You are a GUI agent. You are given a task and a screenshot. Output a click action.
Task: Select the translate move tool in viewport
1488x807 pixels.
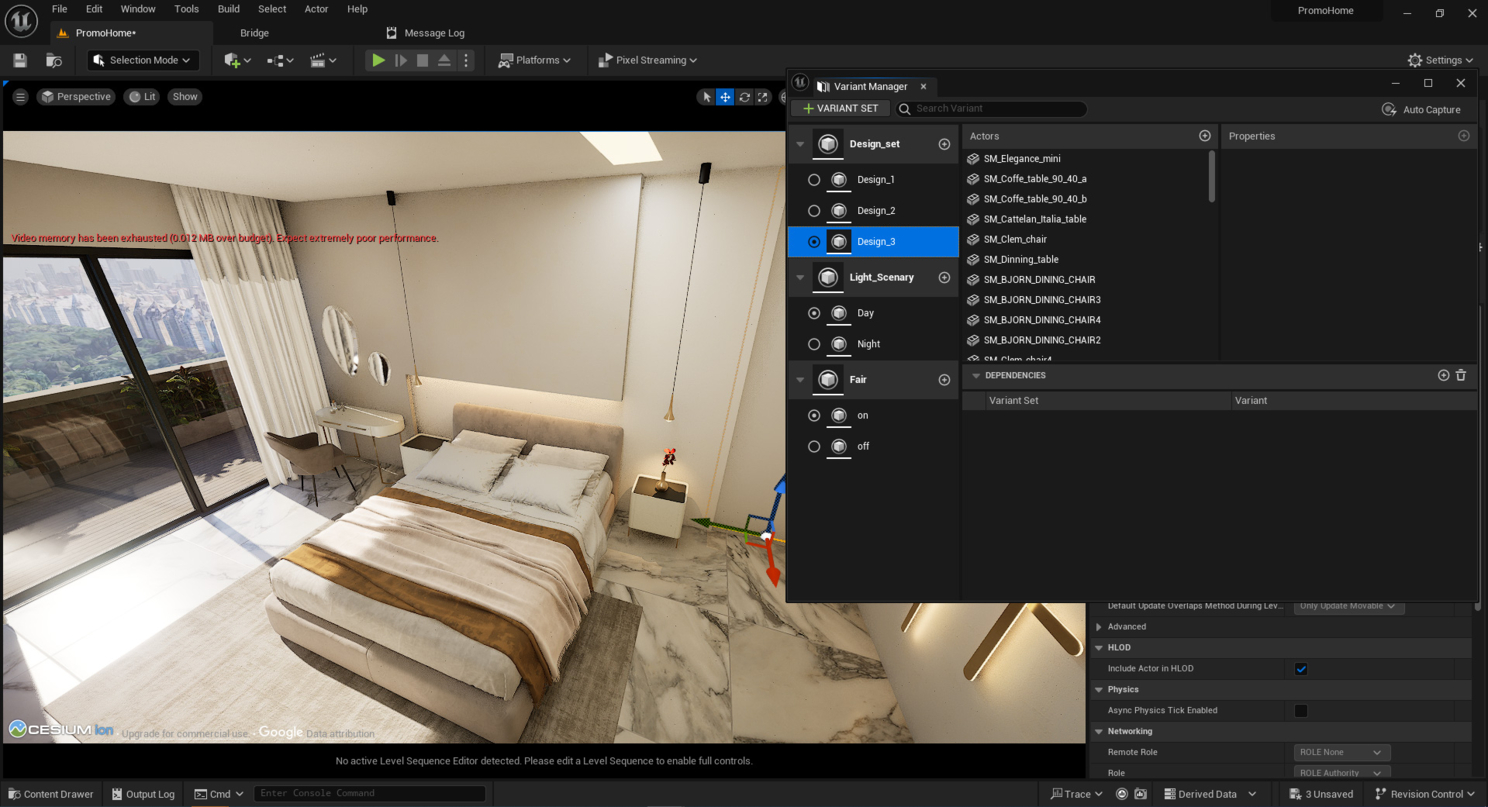725,97
